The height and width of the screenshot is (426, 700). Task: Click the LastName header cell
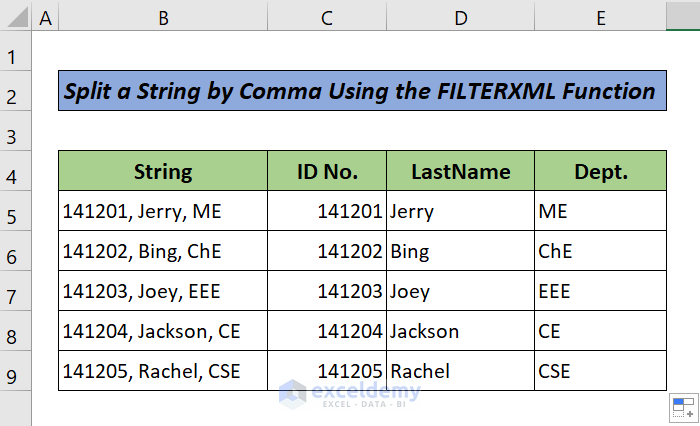[460, 171]
